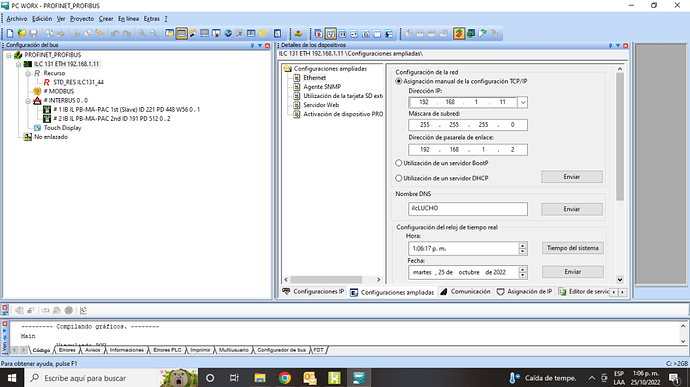Click the Undo arrow toolbar icon
This screenshot has height=387, width=690.
[x=115, y=33]
